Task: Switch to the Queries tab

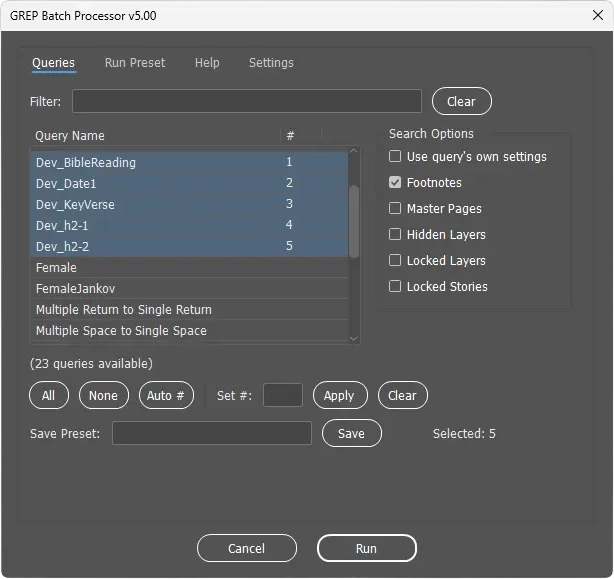Action: (x=54, y=63)
